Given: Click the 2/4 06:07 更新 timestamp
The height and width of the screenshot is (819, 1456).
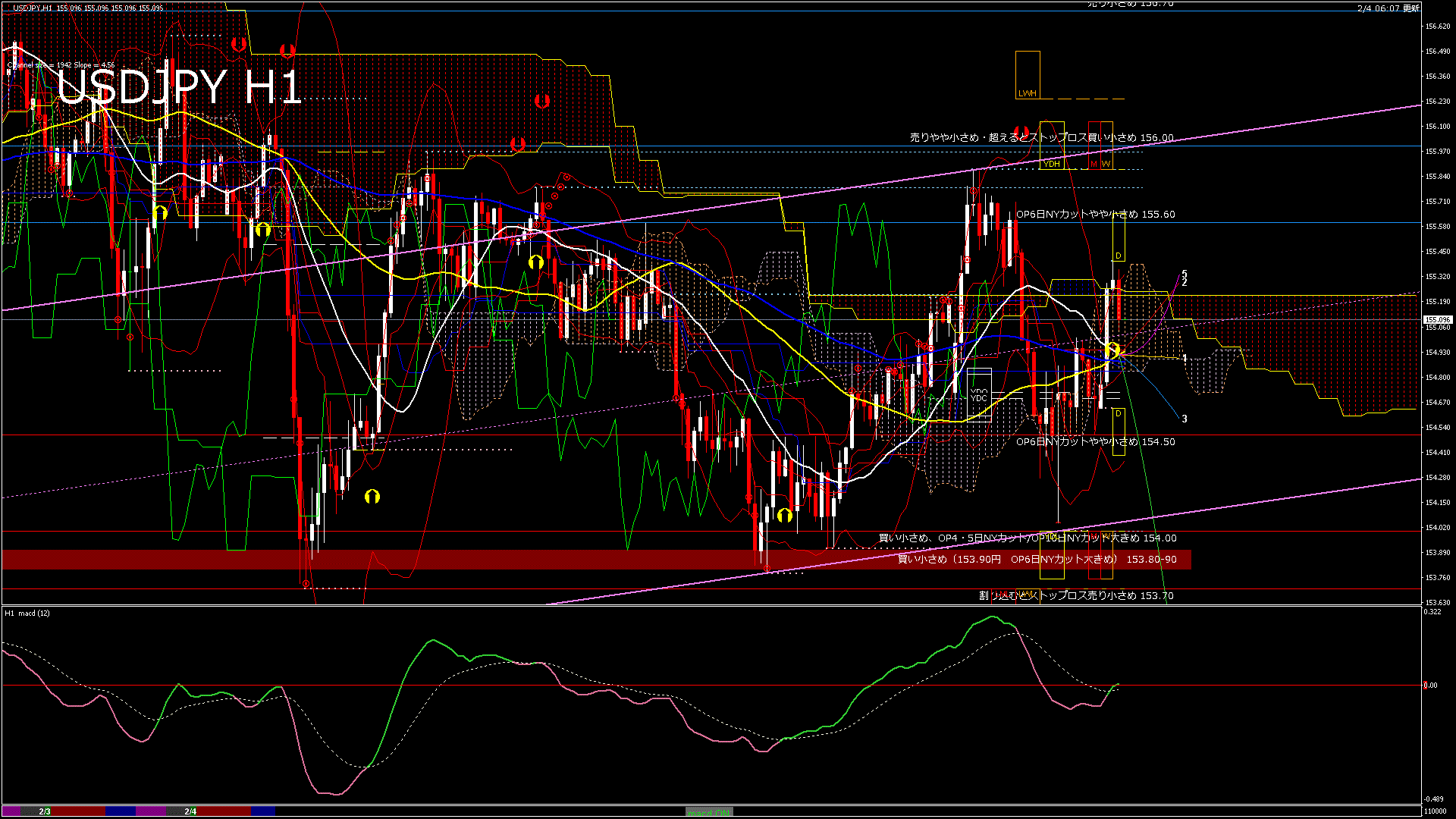Looking at the screenshot, I should (1388, 8).
